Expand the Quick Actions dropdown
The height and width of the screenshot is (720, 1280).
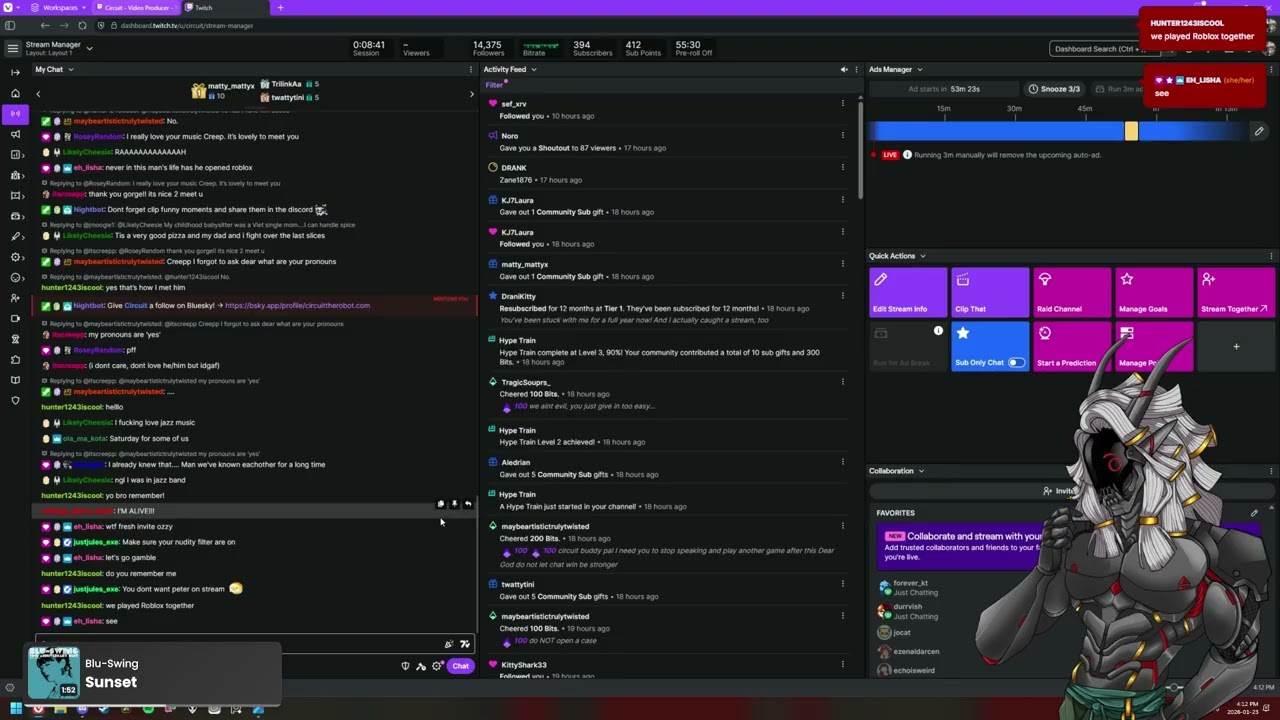click(x=922, y=256)
